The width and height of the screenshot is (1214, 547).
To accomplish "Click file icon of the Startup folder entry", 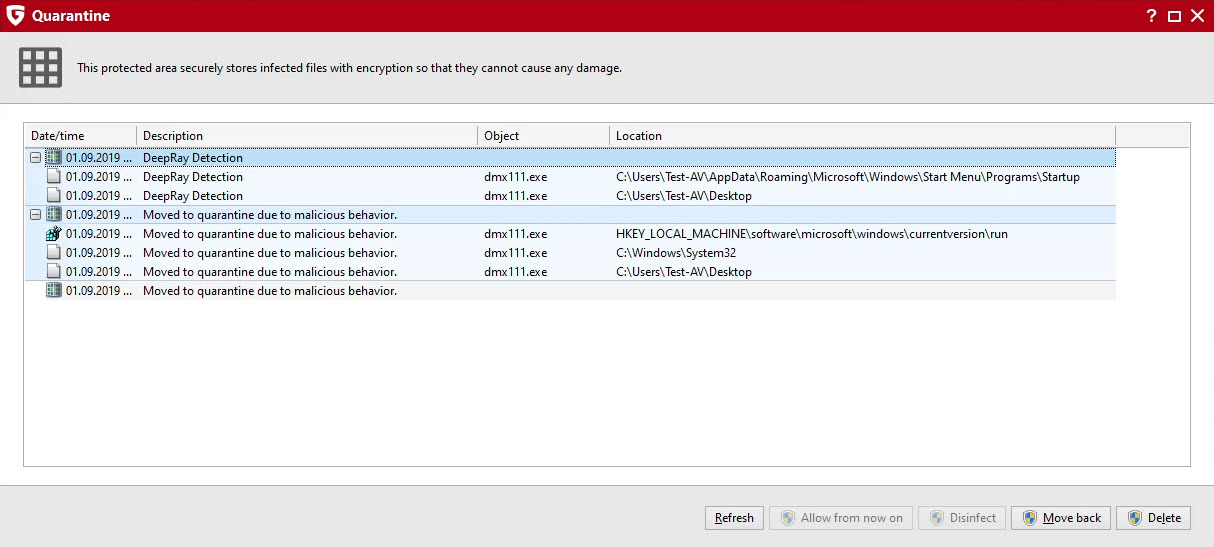I will tap(54, 177).
